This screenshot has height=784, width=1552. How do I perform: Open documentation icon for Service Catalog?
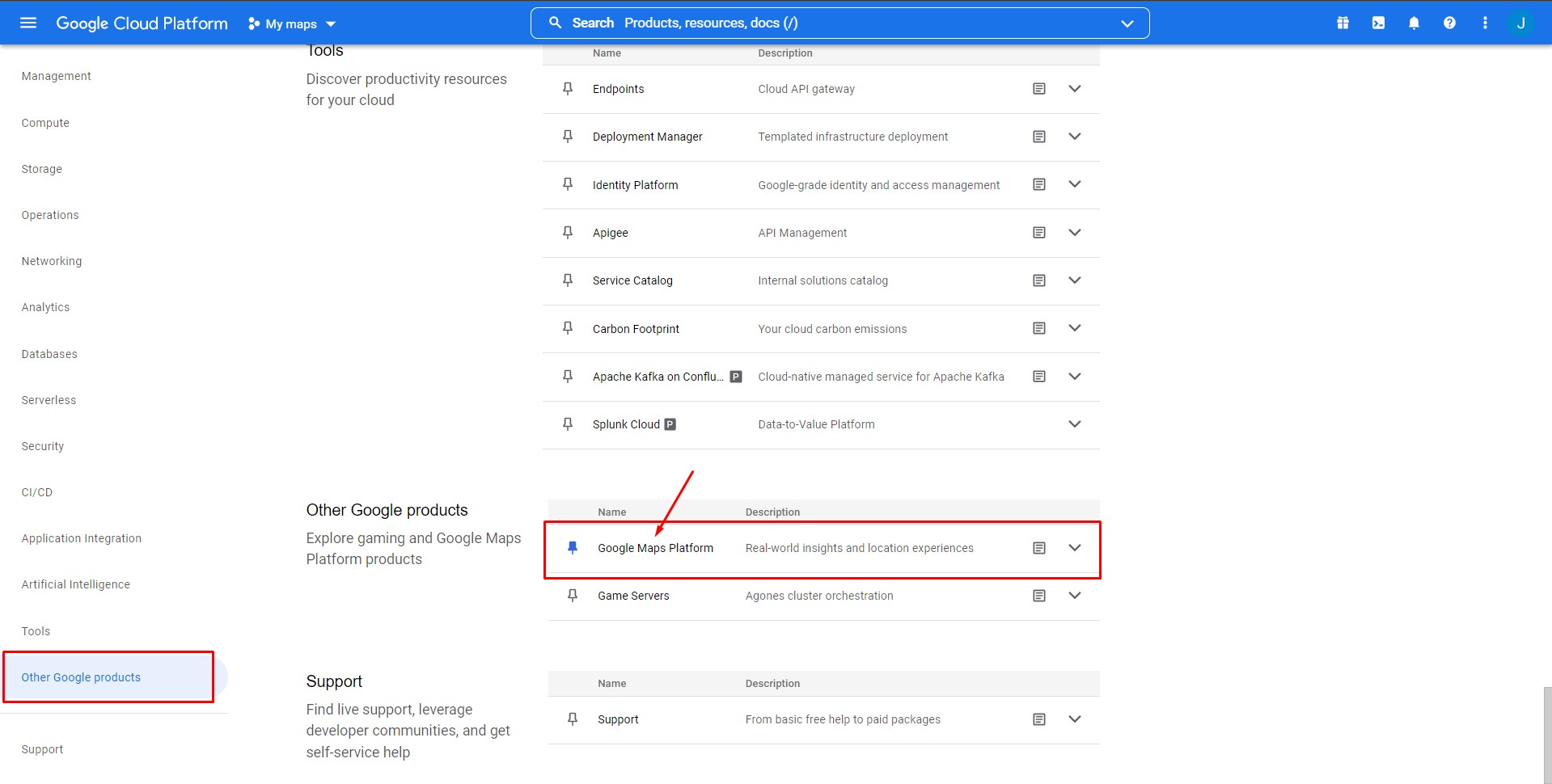coord(1039,280)
